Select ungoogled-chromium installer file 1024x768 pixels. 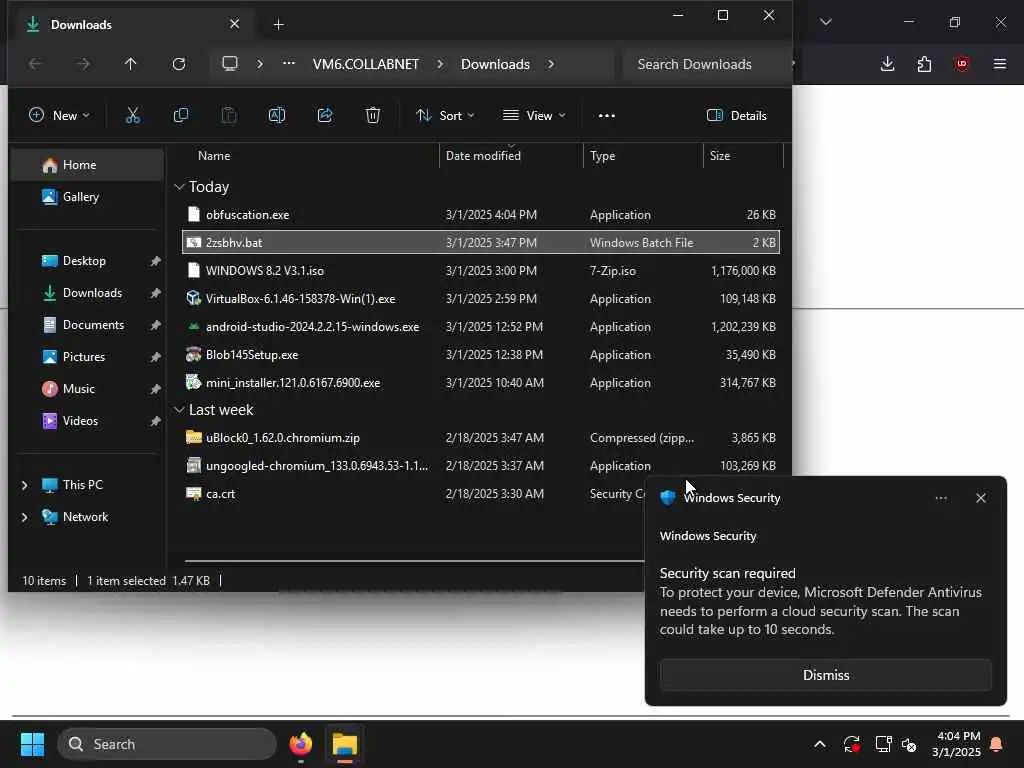(x=481, y=466)
